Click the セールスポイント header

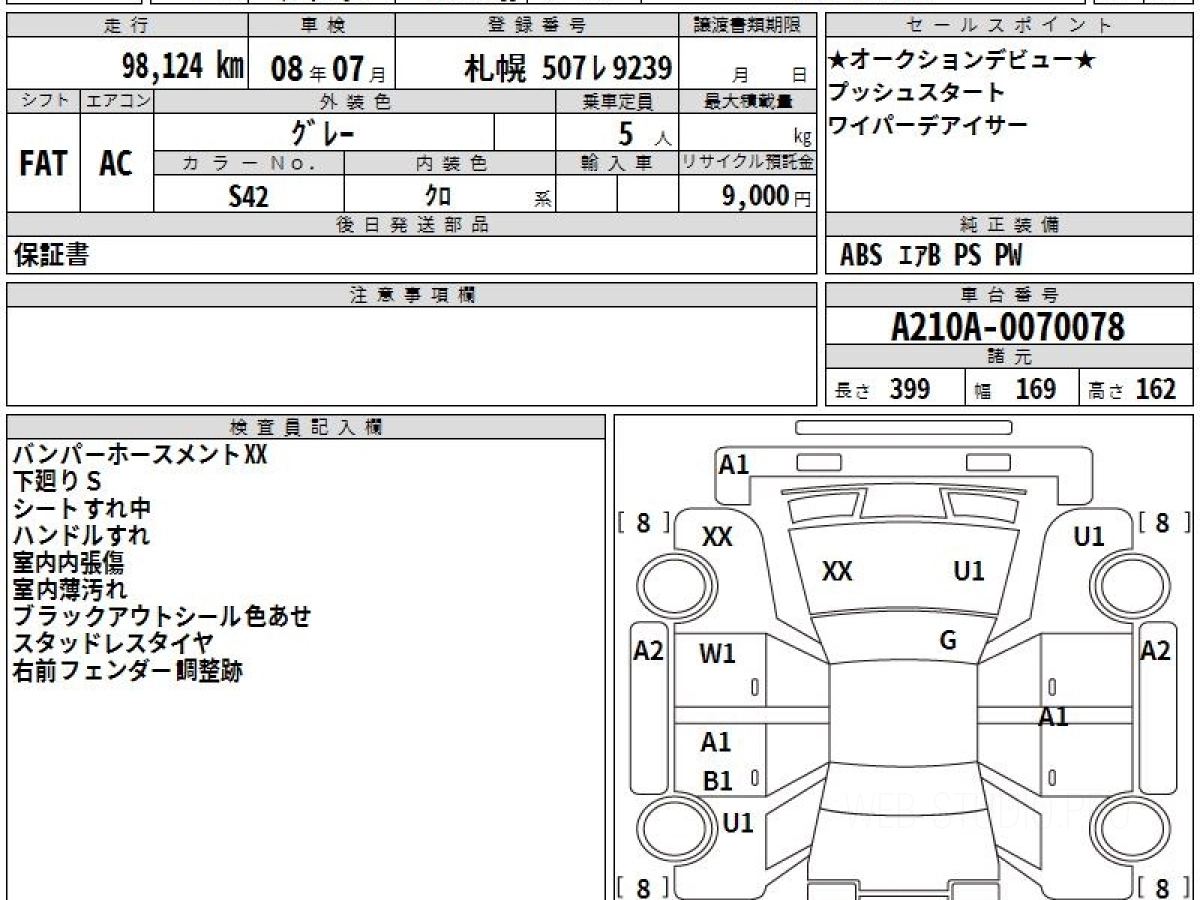(x=1009, y=26)
